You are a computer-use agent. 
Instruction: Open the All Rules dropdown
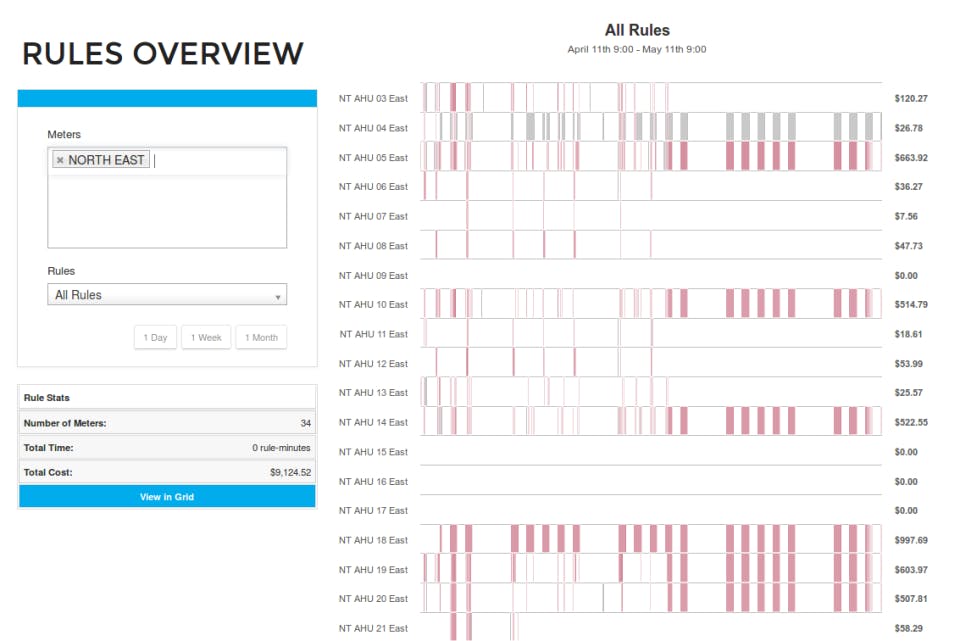click(167, 294)
